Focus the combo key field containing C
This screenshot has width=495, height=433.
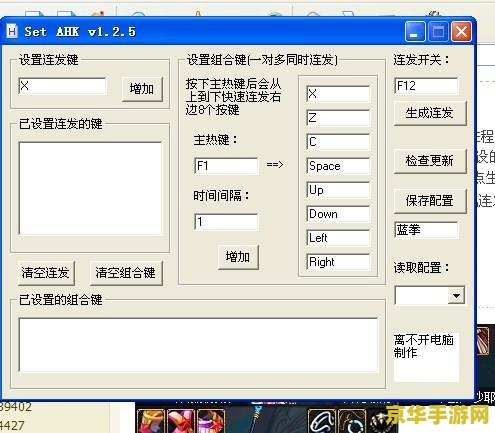click(338, 142)
